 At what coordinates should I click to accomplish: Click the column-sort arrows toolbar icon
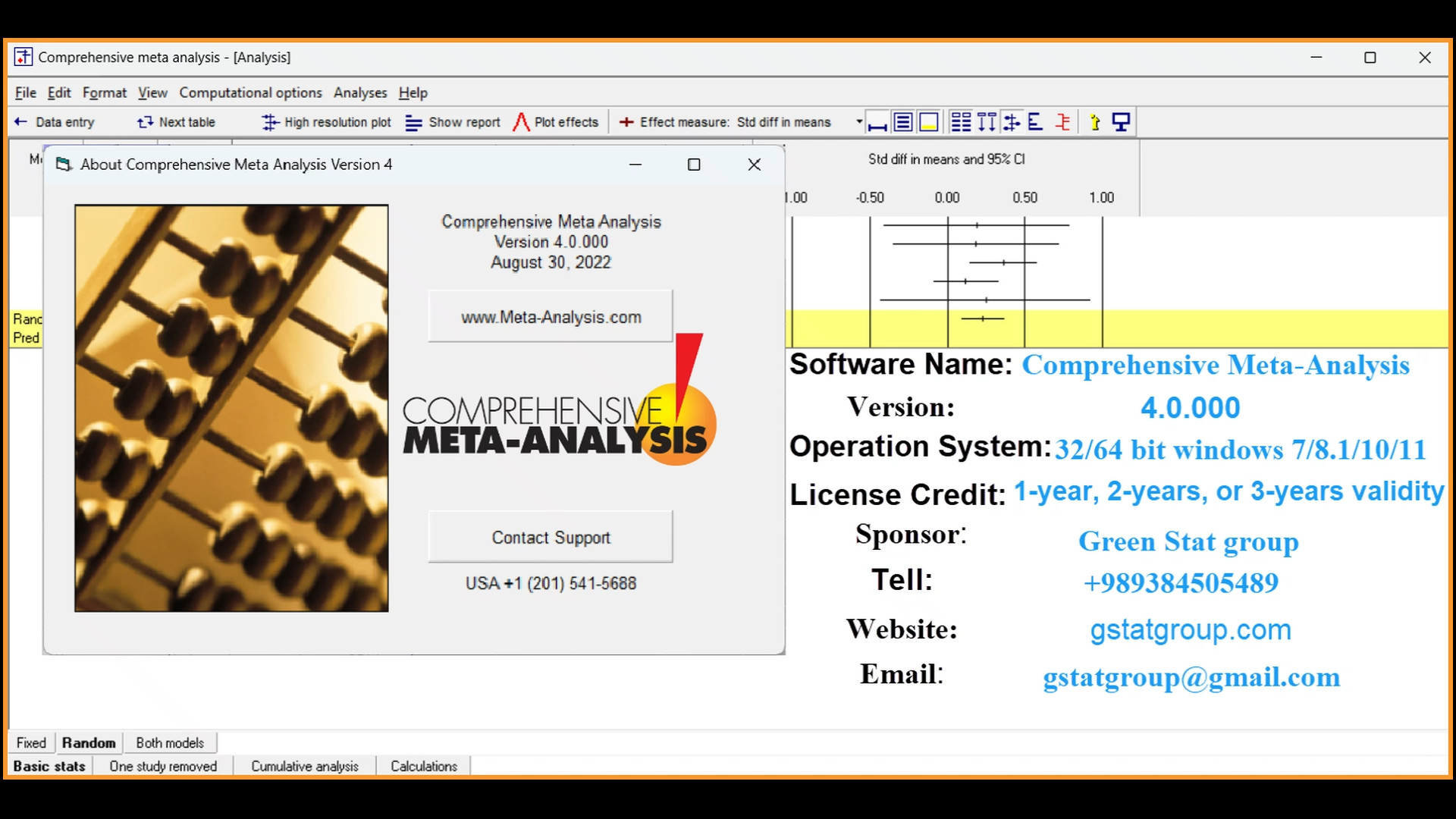[x=987, y=122]
